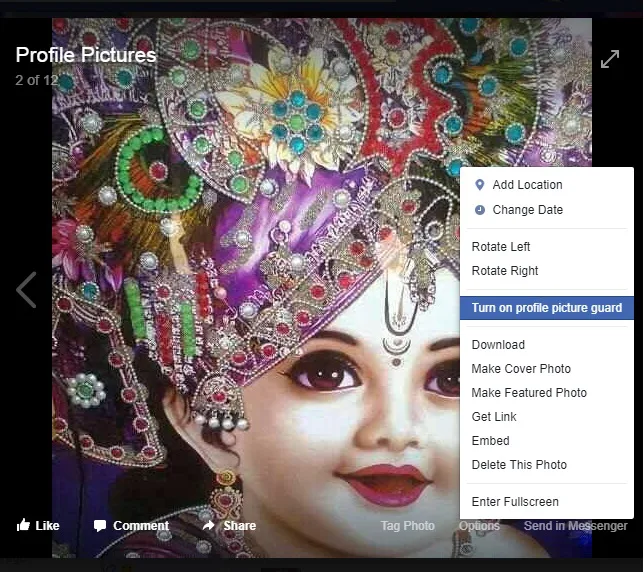Select Add Location from the menu

[x=547, y=185]
